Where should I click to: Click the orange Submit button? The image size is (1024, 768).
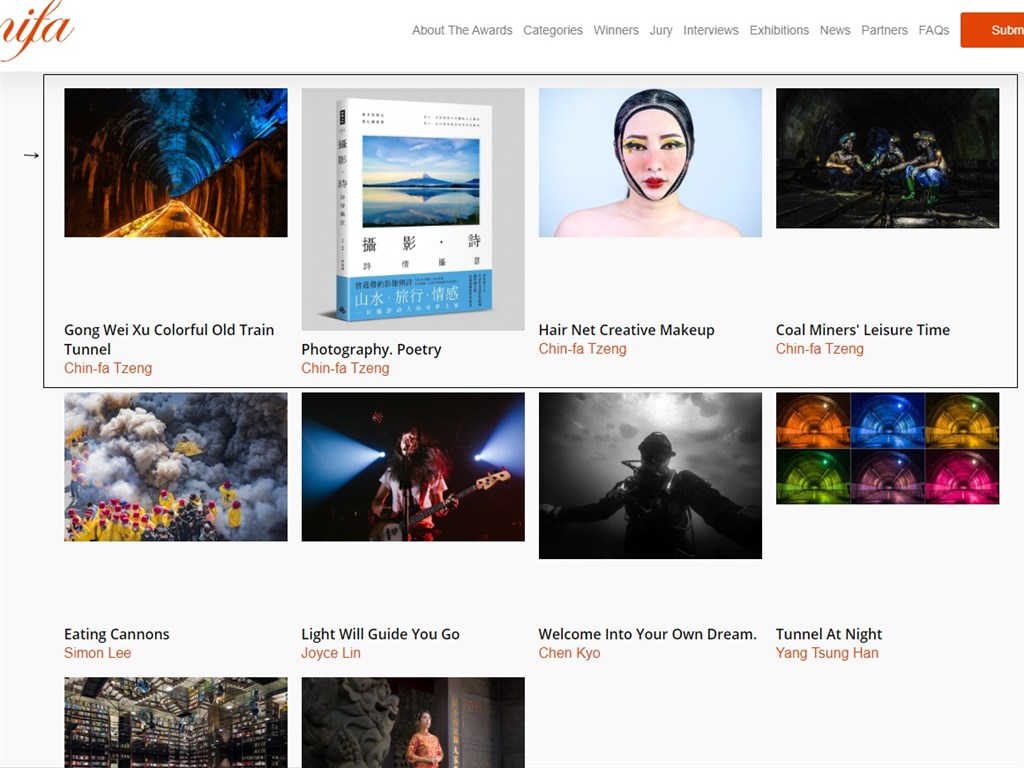point(992,30)
